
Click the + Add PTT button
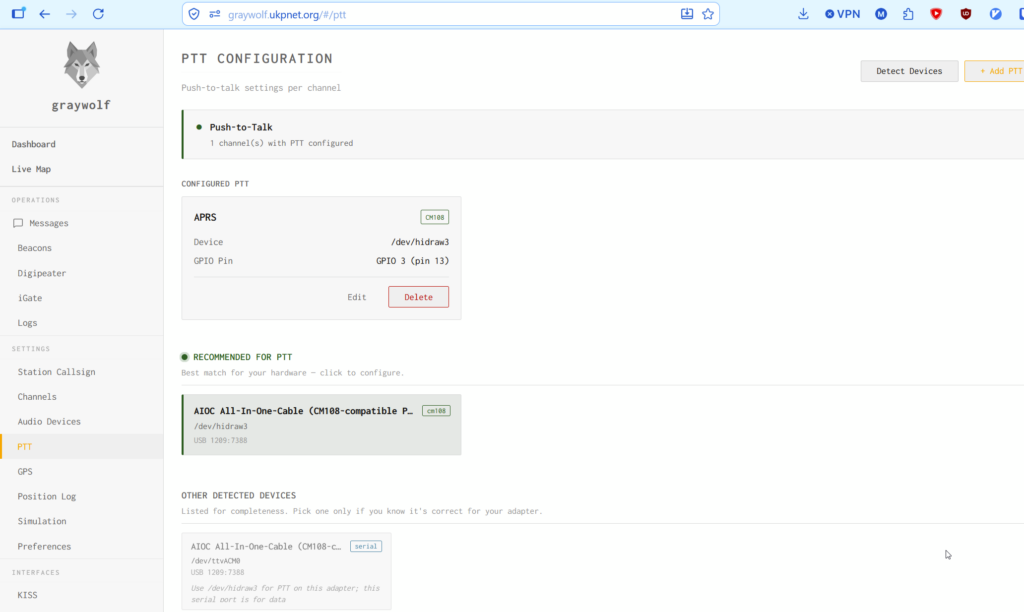[995, 71]
